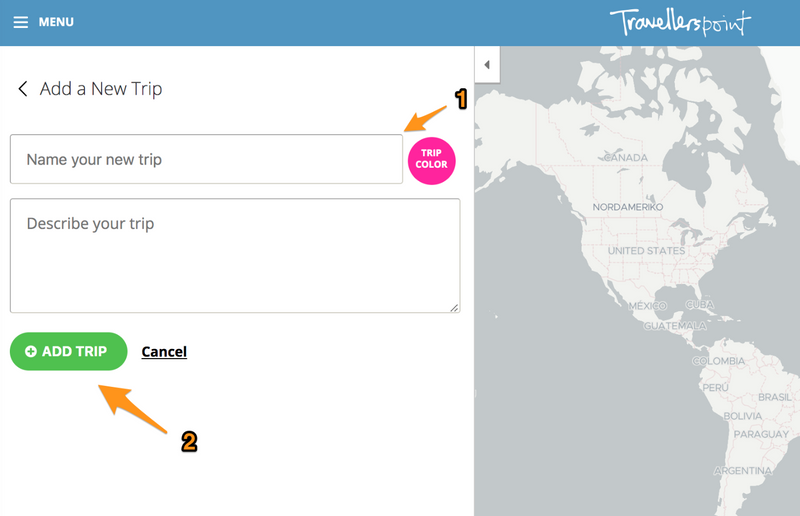The height and width of the screenshot is (516, 800).
Task: Click the orange number 2 annotation
Action: pyautogui.click(x=188, y=441)
